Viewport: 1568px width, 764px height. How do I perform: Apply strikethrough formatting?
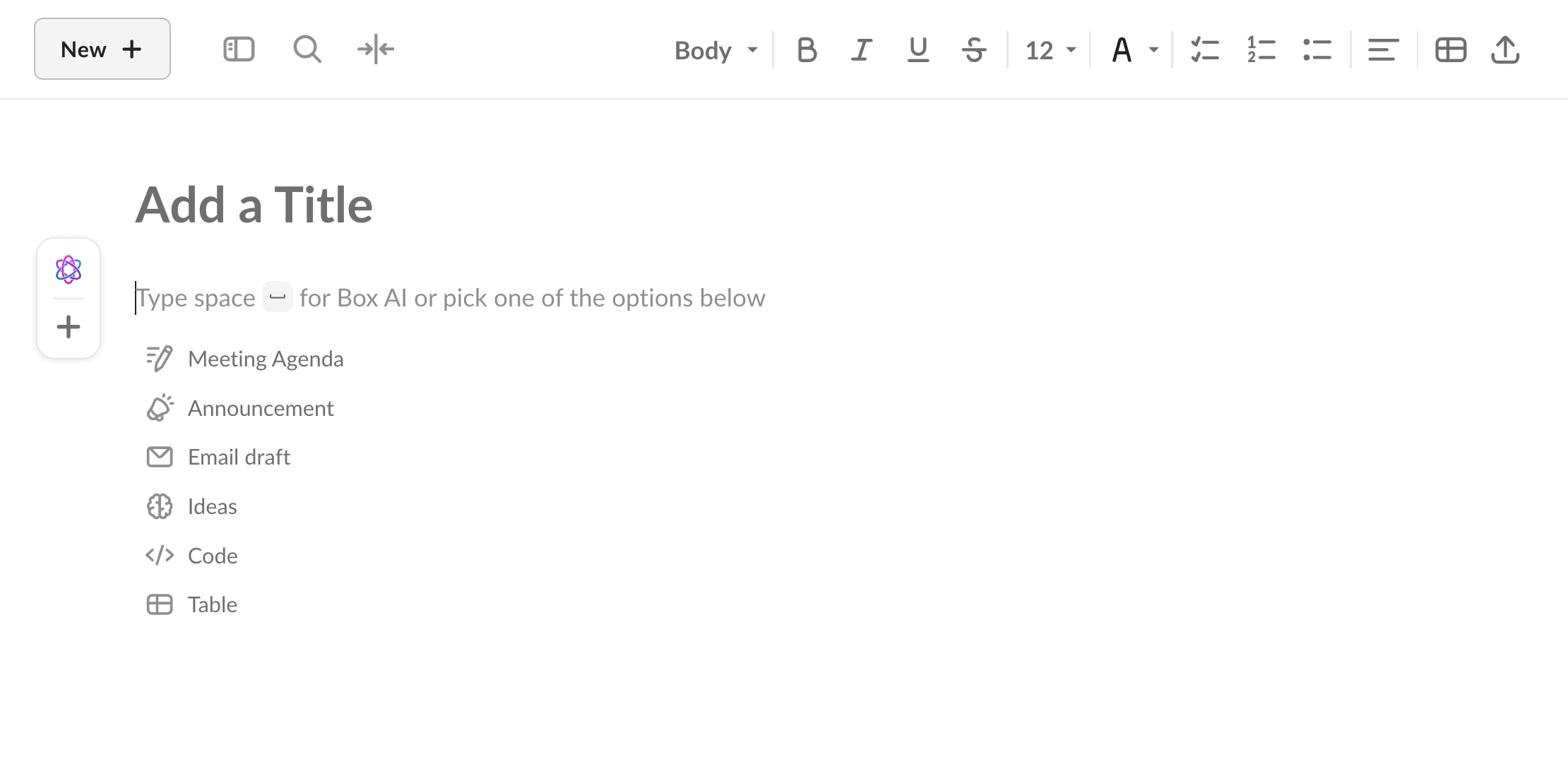tap(974, 50)
